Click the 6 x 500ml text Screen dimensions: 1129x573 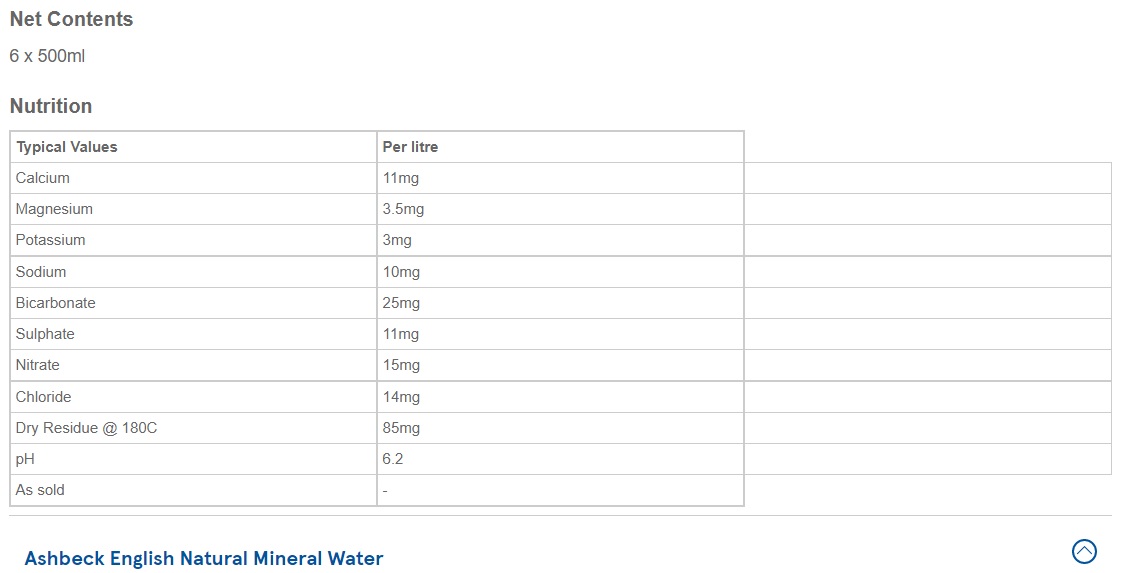48,56
